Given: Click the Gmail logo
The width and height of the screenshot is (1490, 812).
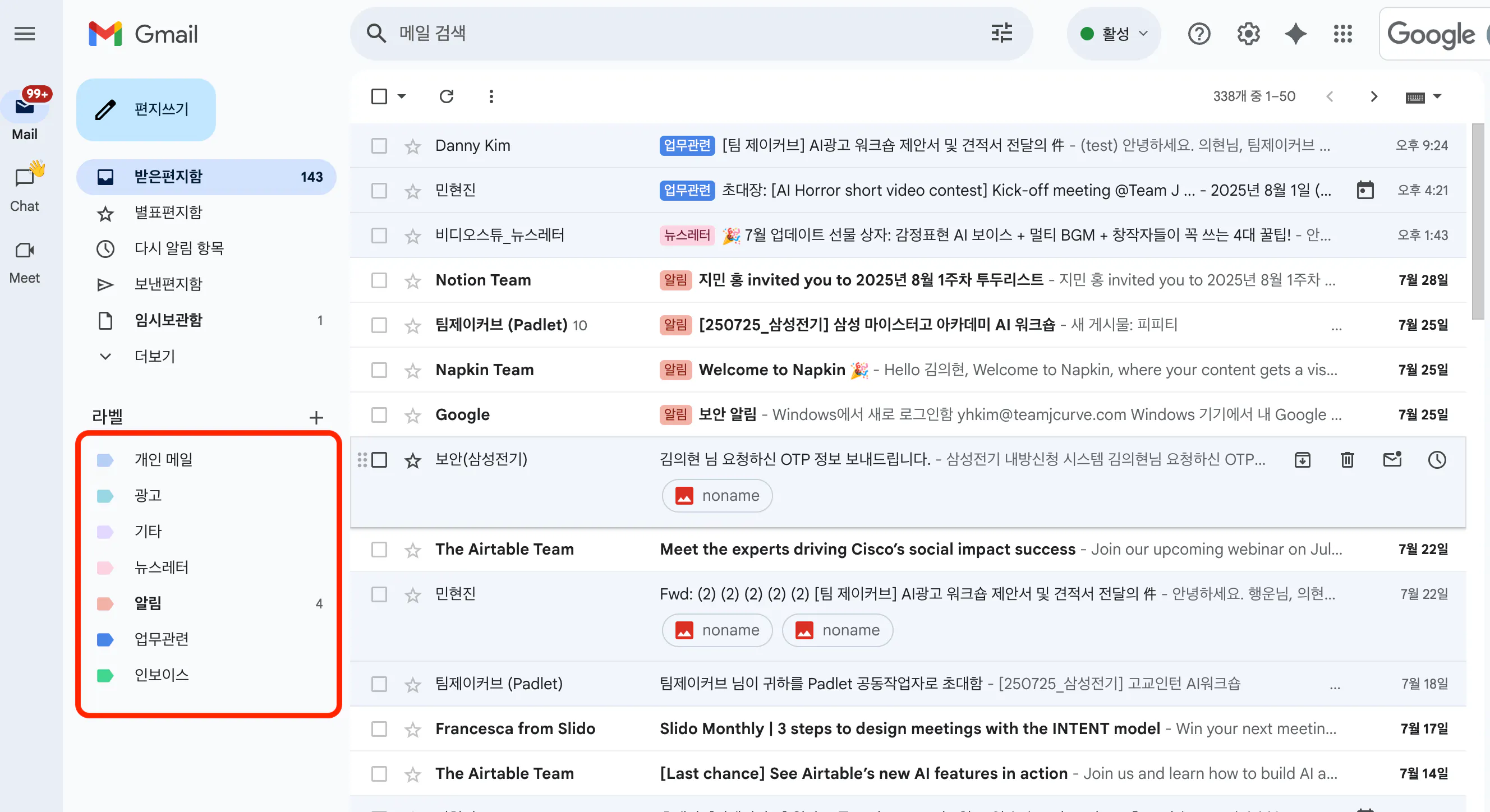Looking at the screenshot, I should click(x=143, y=34).
